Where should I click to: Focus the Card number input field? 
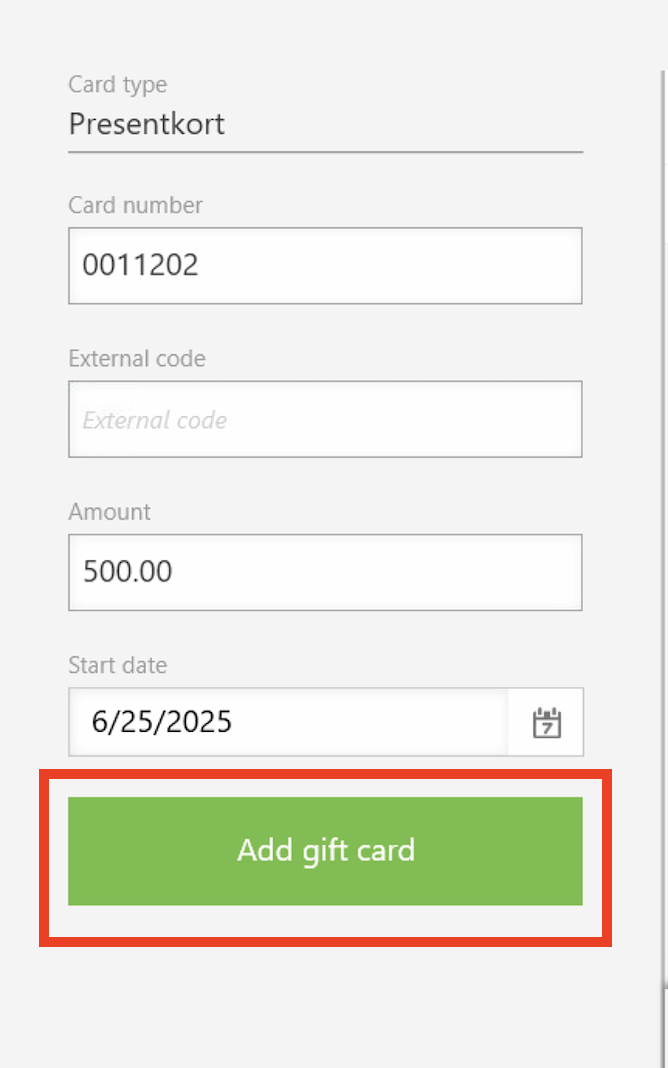tap(325, 266)
